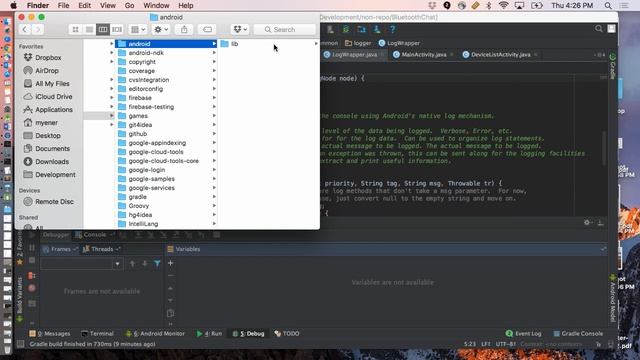This screenshot has height=360, width=640.
Task: Open the Edit menu
Action: coord(84,5)
